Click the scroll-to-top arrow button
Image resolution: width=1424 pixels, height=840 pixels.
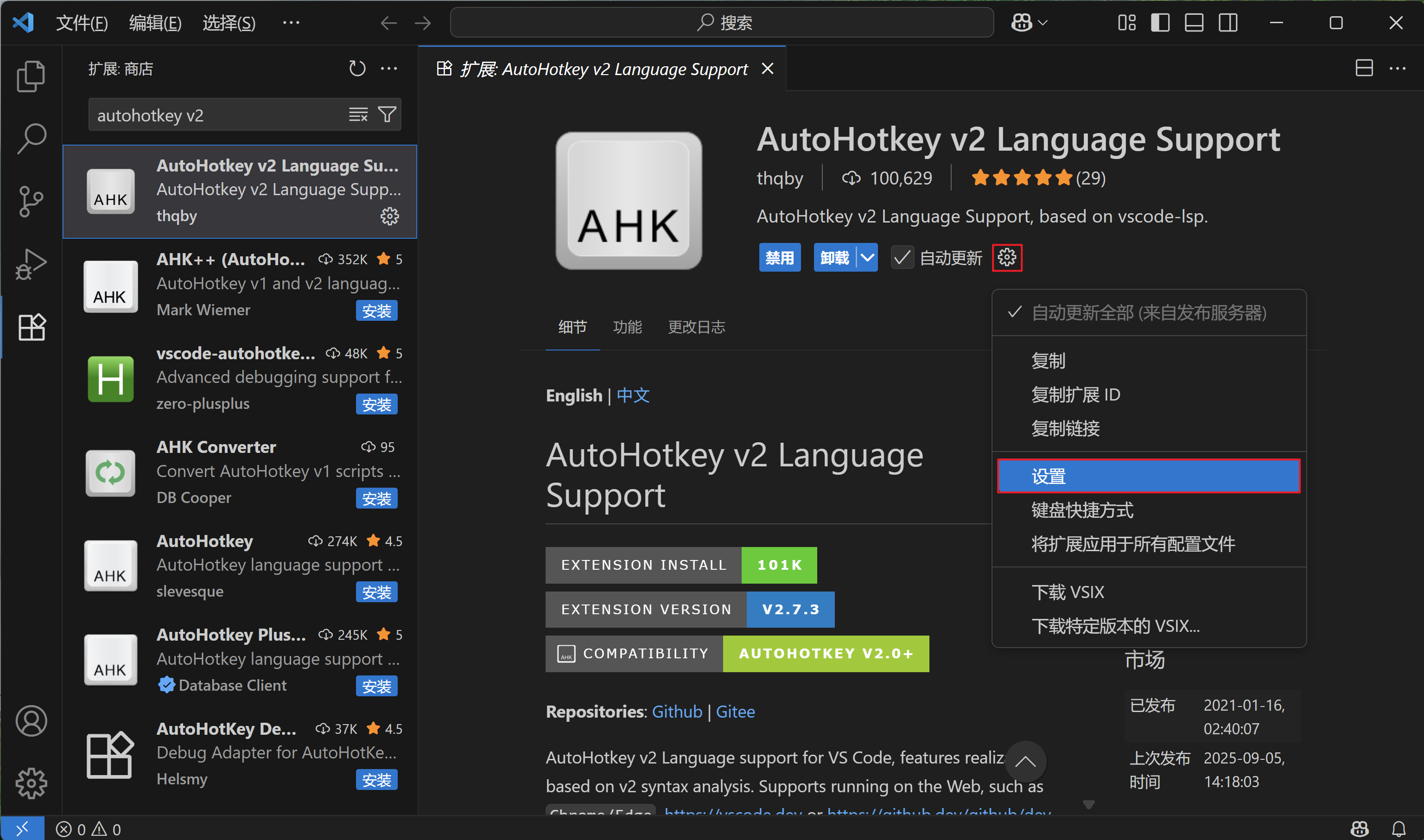1025,761
